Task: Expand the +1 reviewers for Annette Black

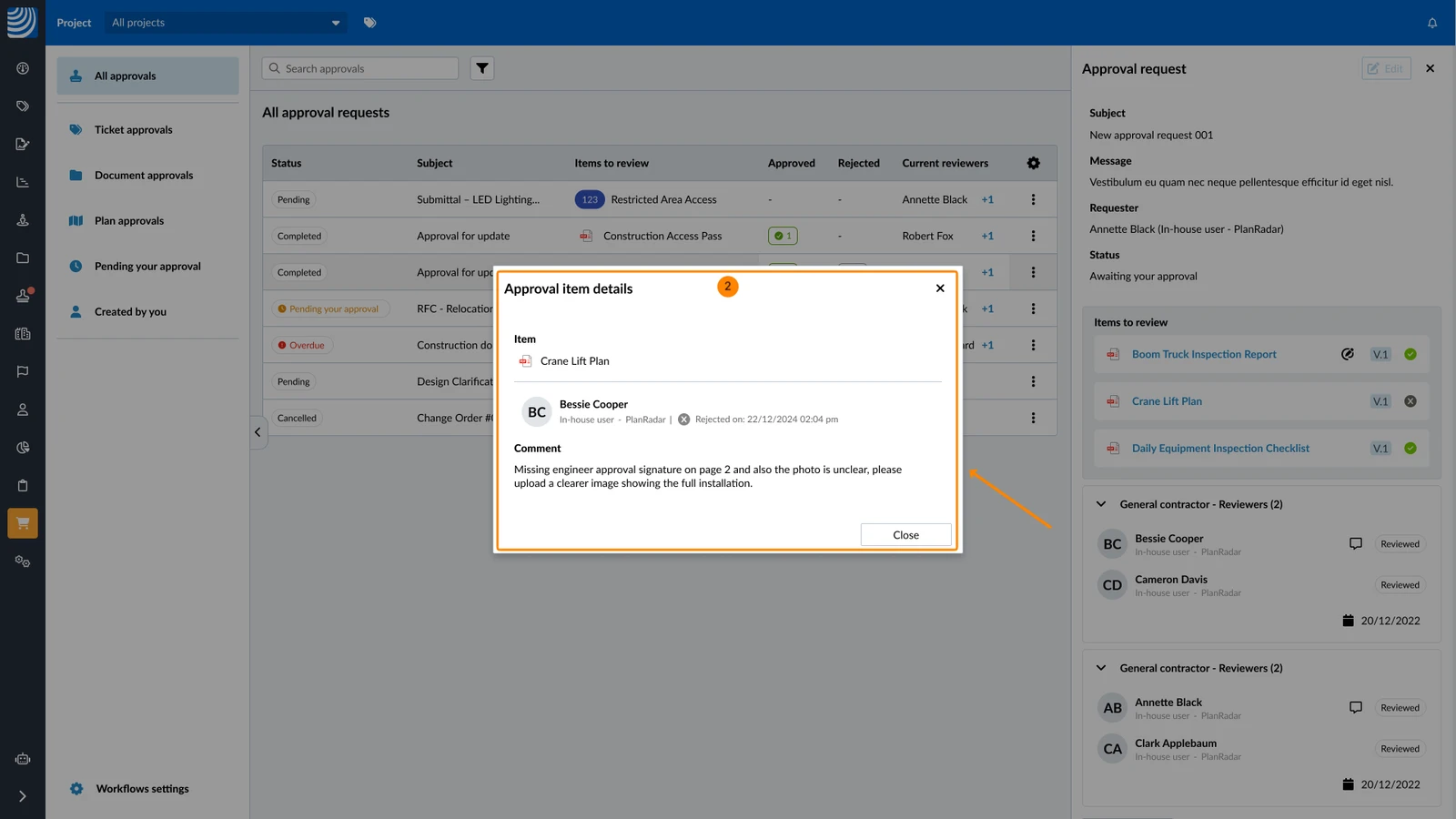Action: pyautogui.click(x=987, y=199)
